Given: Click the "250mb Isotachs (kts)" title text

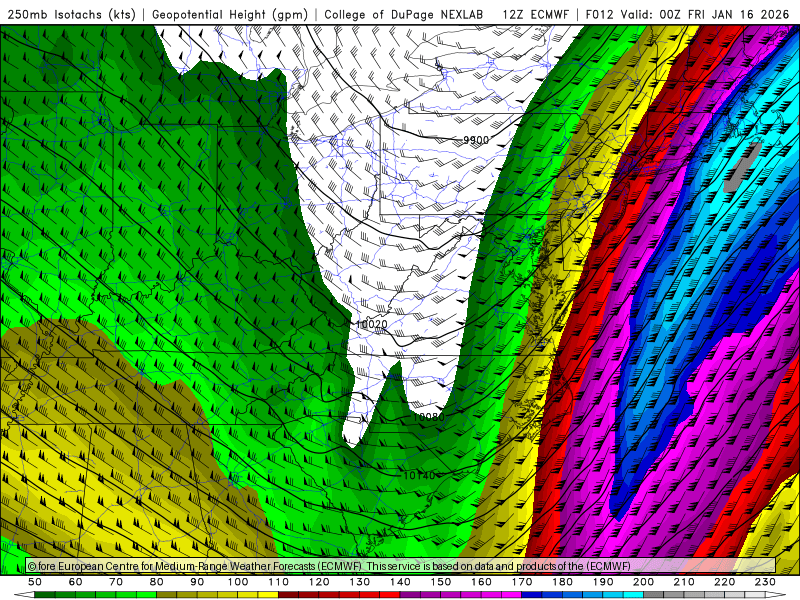Looking at the screenshot, I should point(71,14).
